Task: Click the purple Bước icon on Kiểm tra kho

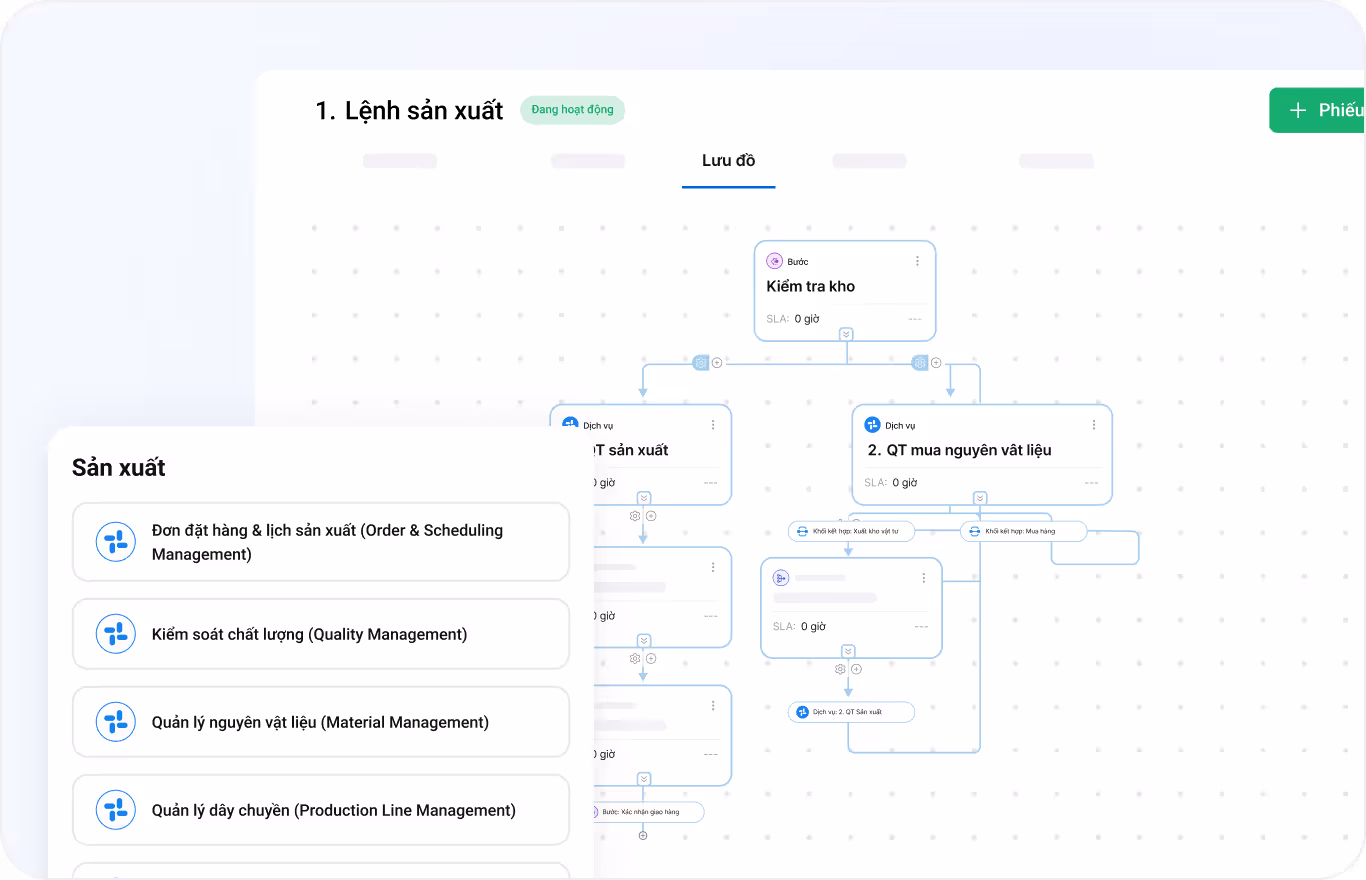Action: [x=774, y=261]
